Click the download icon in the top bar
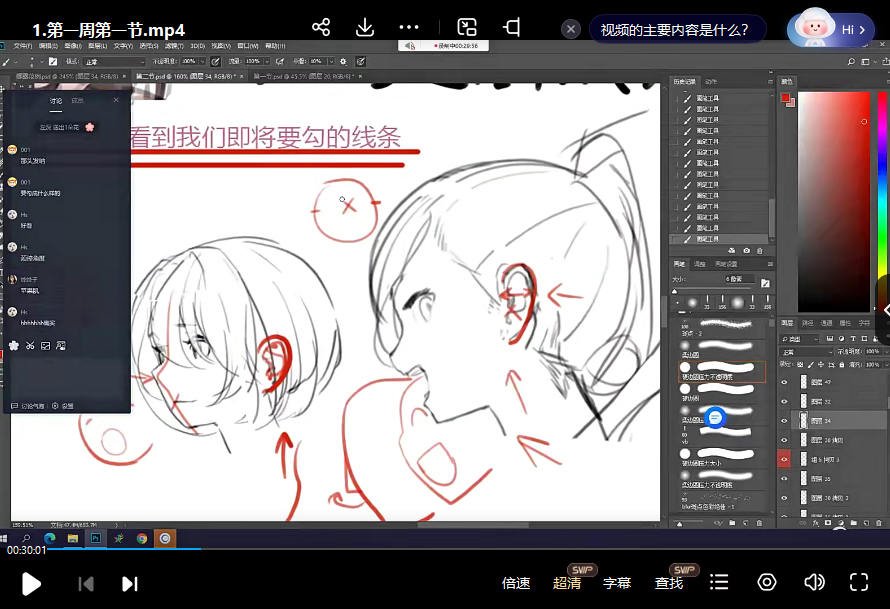890x609 pixels. [x=363, y=27]
